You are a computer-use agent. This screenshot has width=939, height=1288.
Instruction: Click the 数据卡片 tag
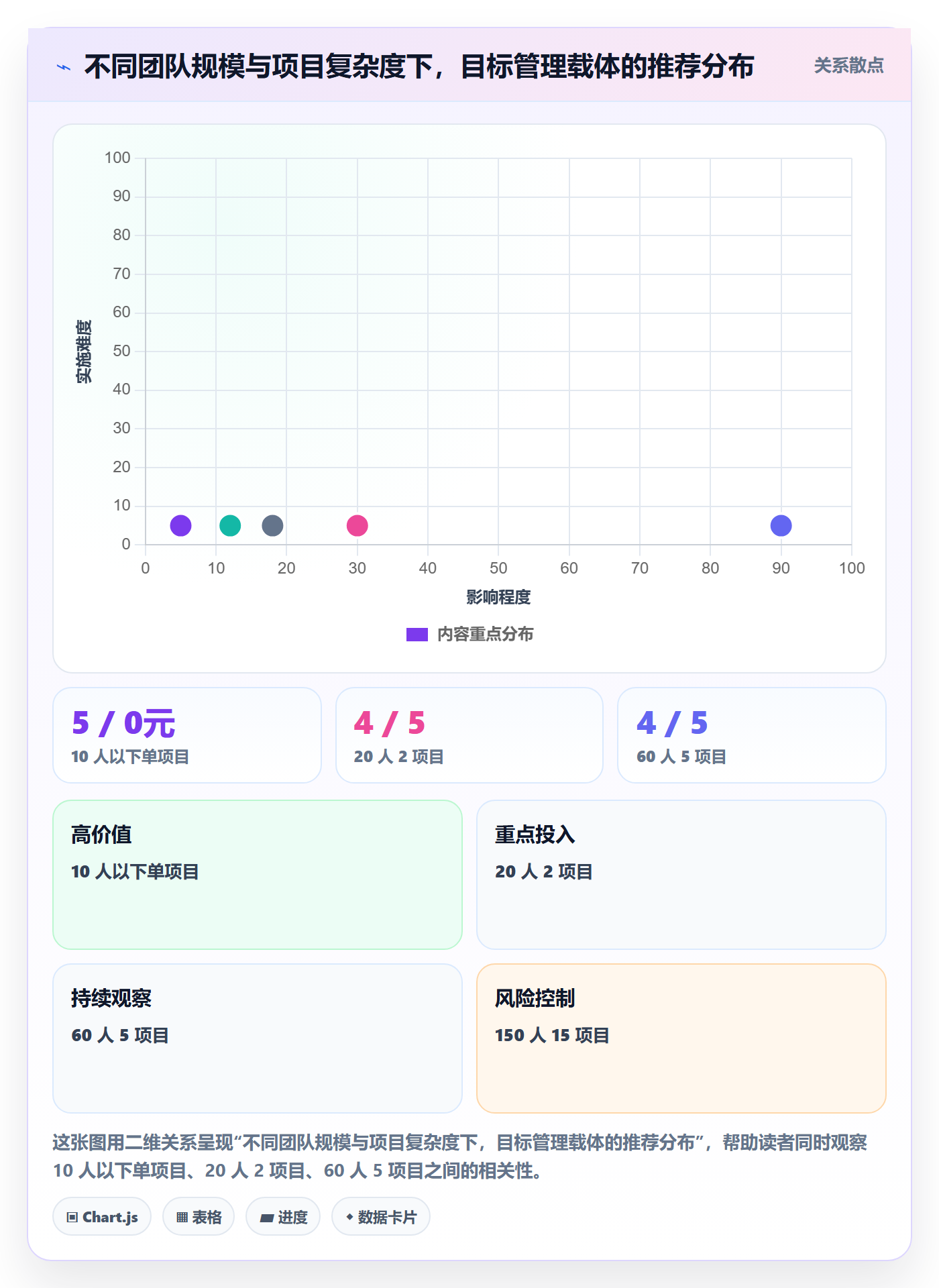pos(381,1217)
